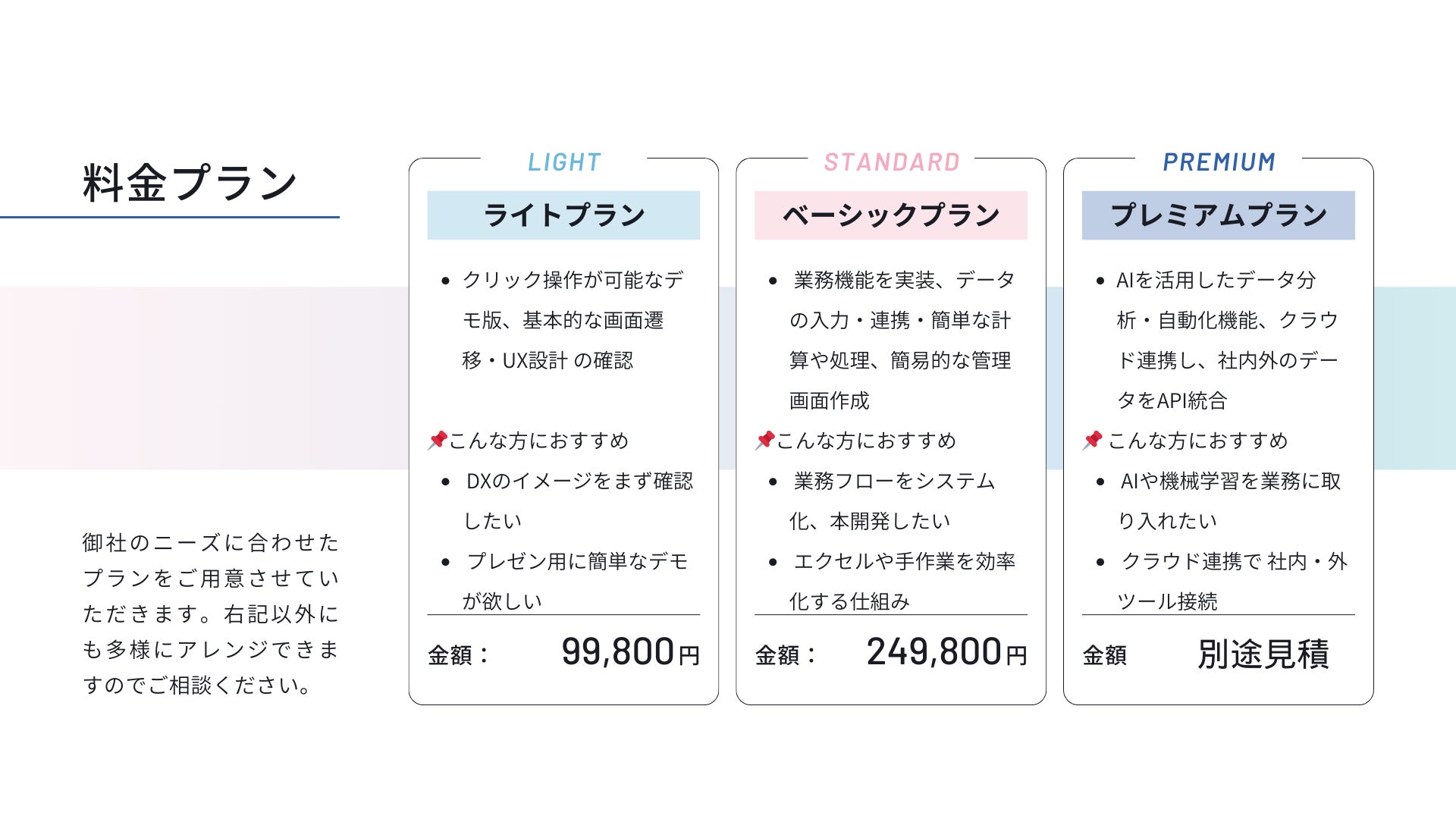Click the 99,800円 price
1456x819 pixels.
[x=629, y=652]
